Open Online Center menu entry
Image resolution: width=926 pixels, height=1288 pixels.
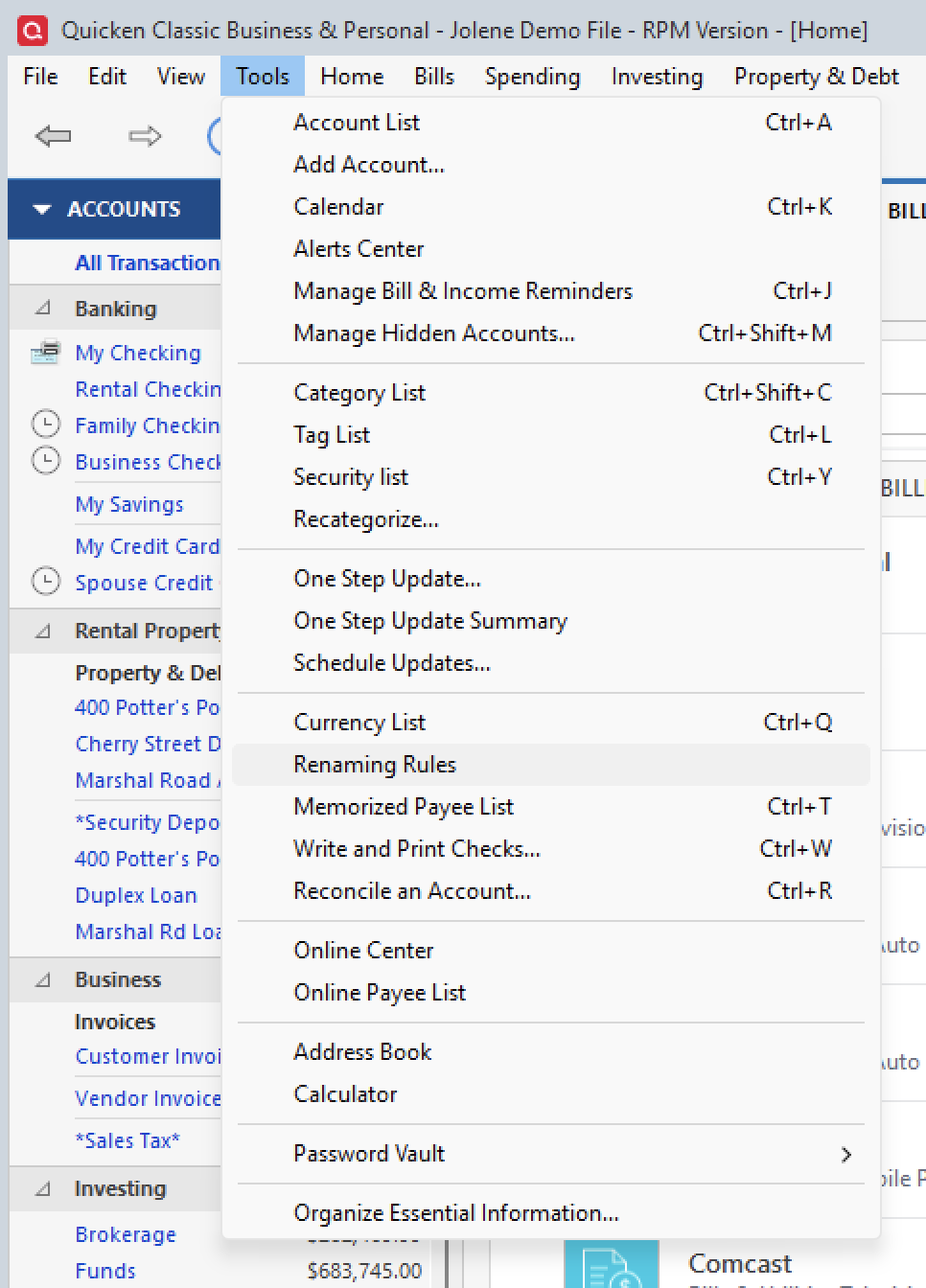click(551, 951)
